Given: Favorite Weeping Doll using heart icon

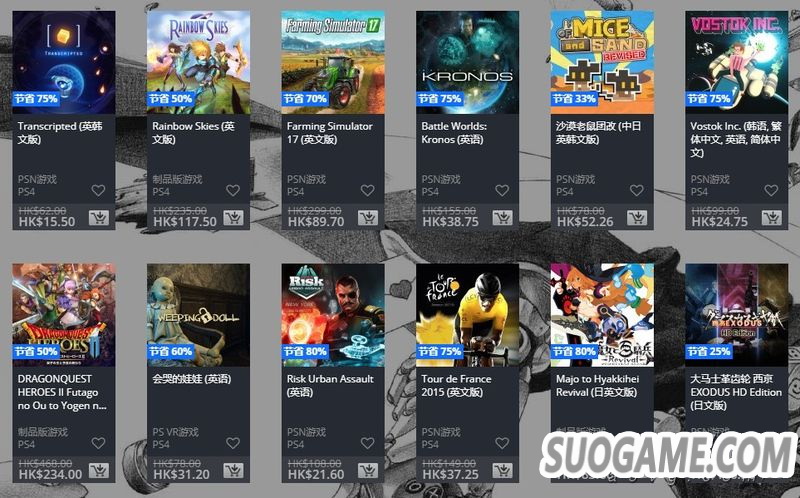Looking at the screenshot, I should (233, 443).
